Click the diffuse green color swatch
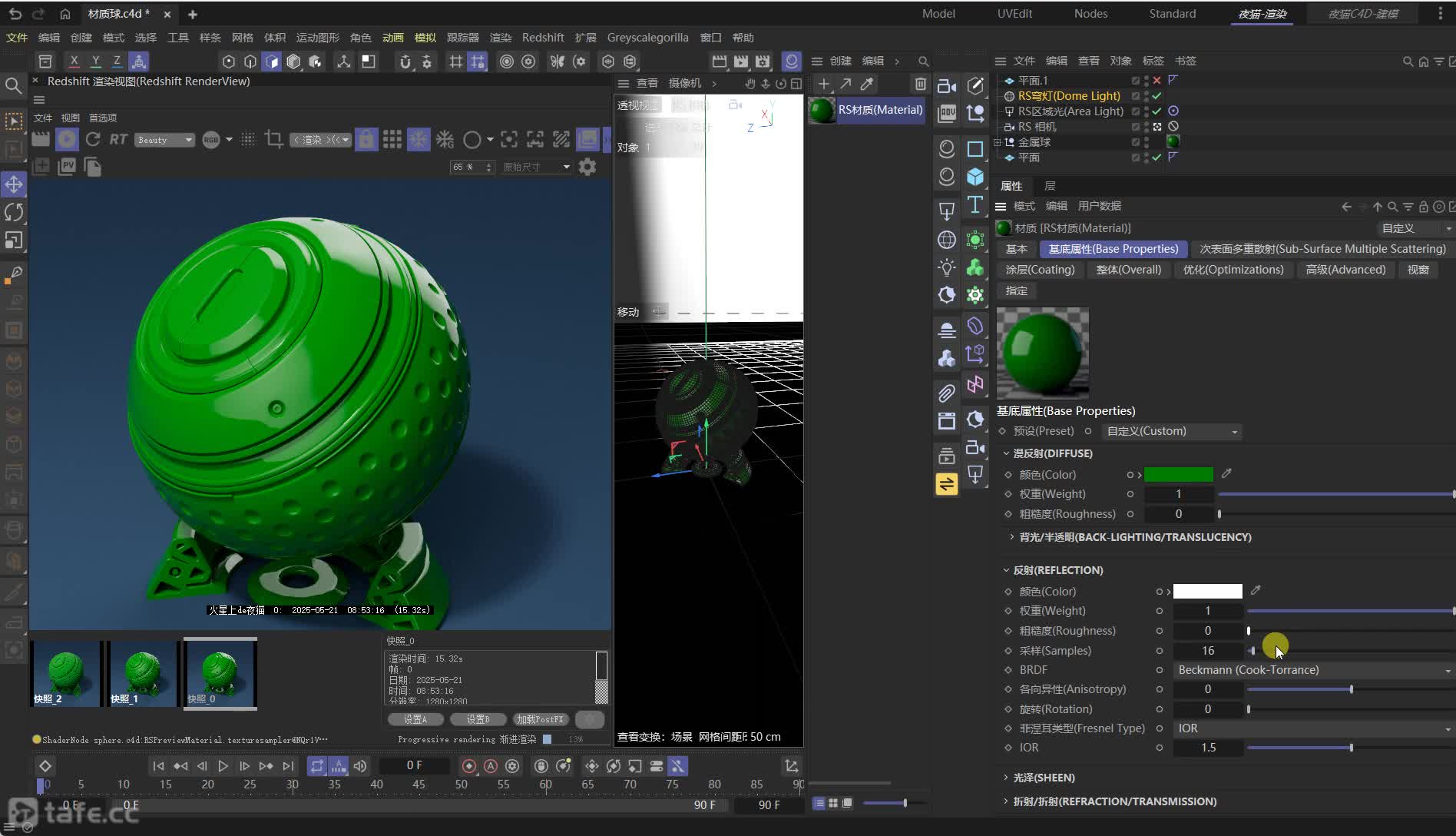 pos(1179,475)
